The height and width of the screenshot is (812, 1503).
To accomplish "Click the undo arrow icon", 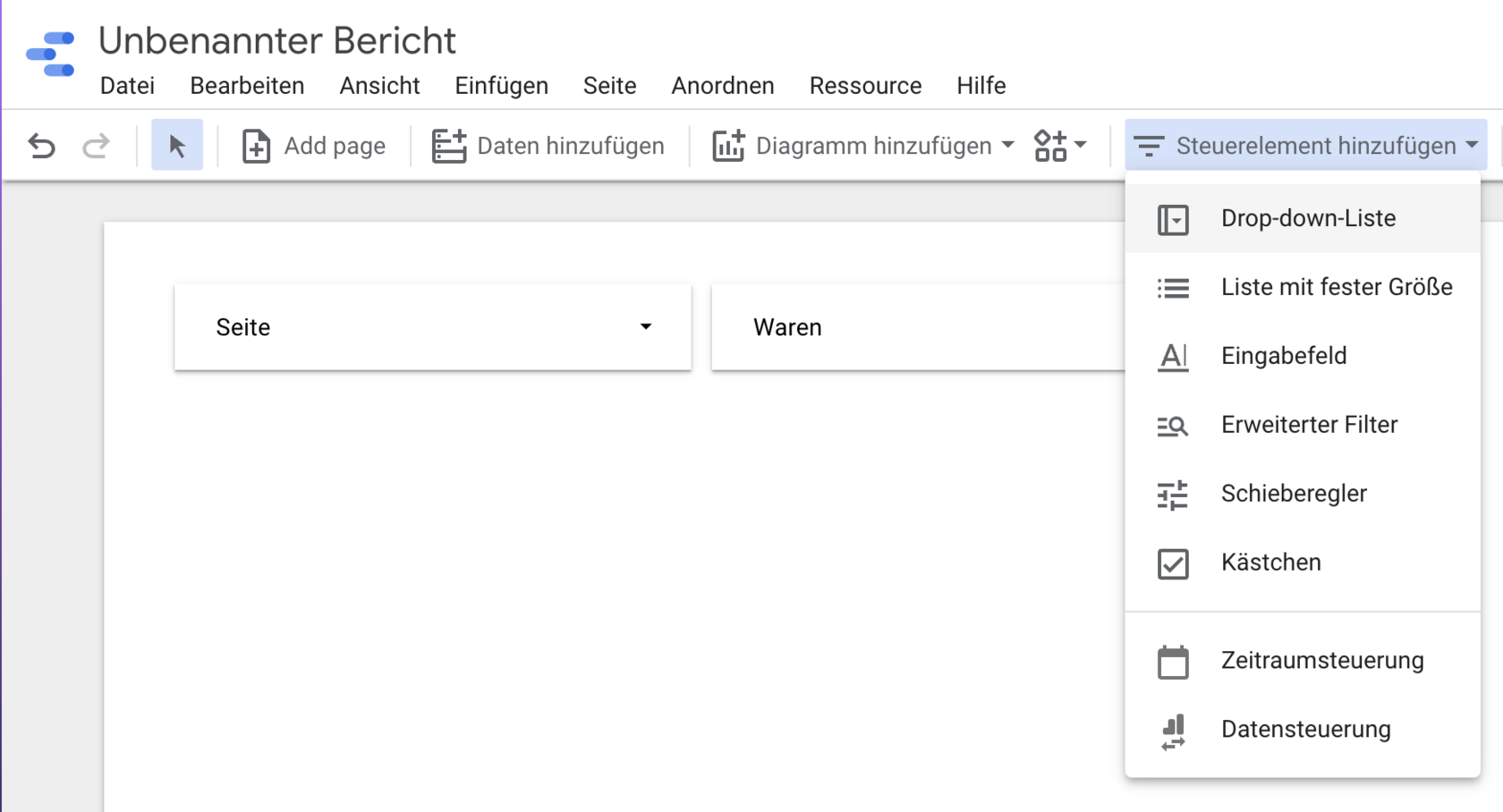I will pyautogui.click(x=41, y=145).
